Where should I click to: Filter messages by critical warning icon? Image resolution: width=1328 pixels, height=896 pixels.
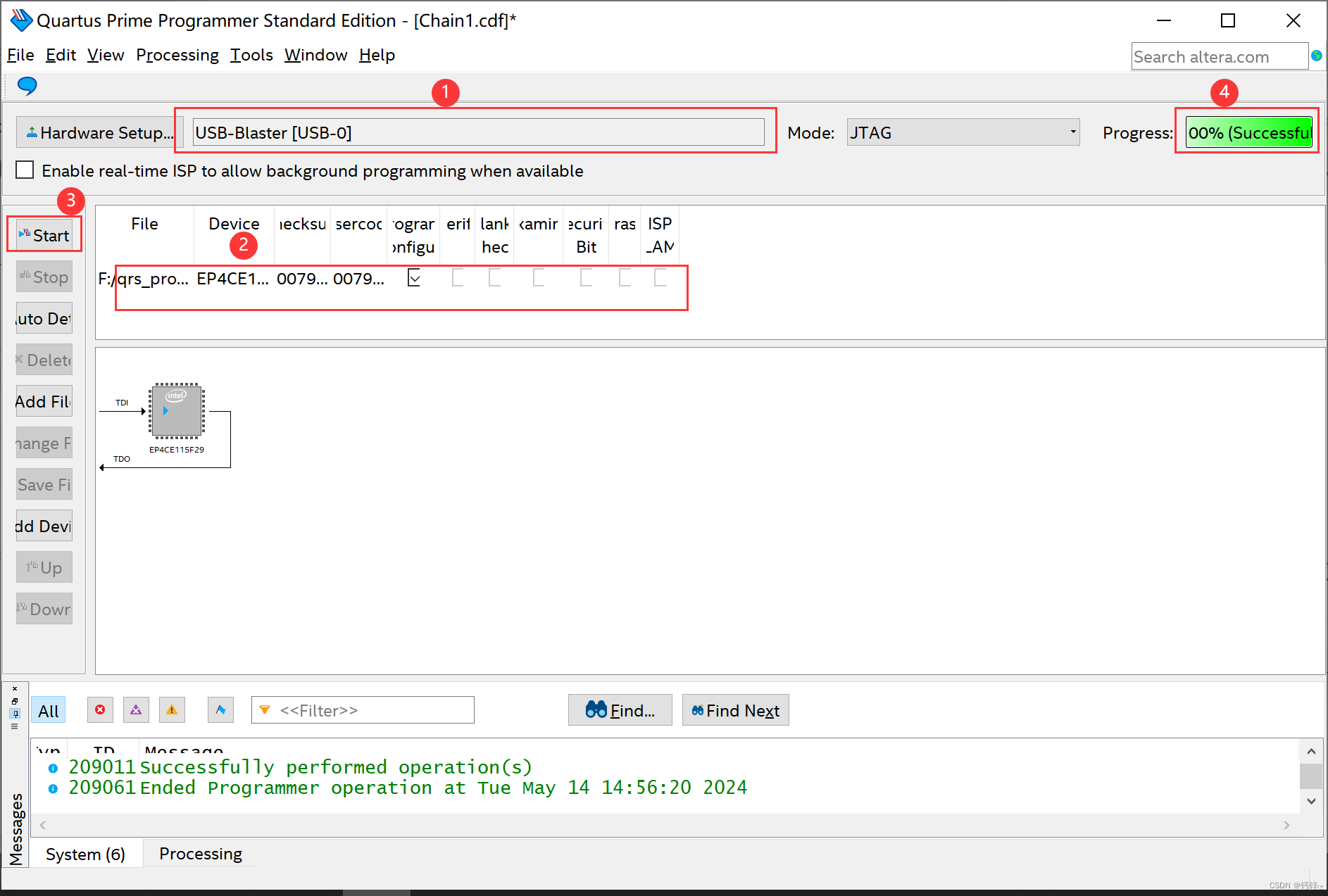136,709
